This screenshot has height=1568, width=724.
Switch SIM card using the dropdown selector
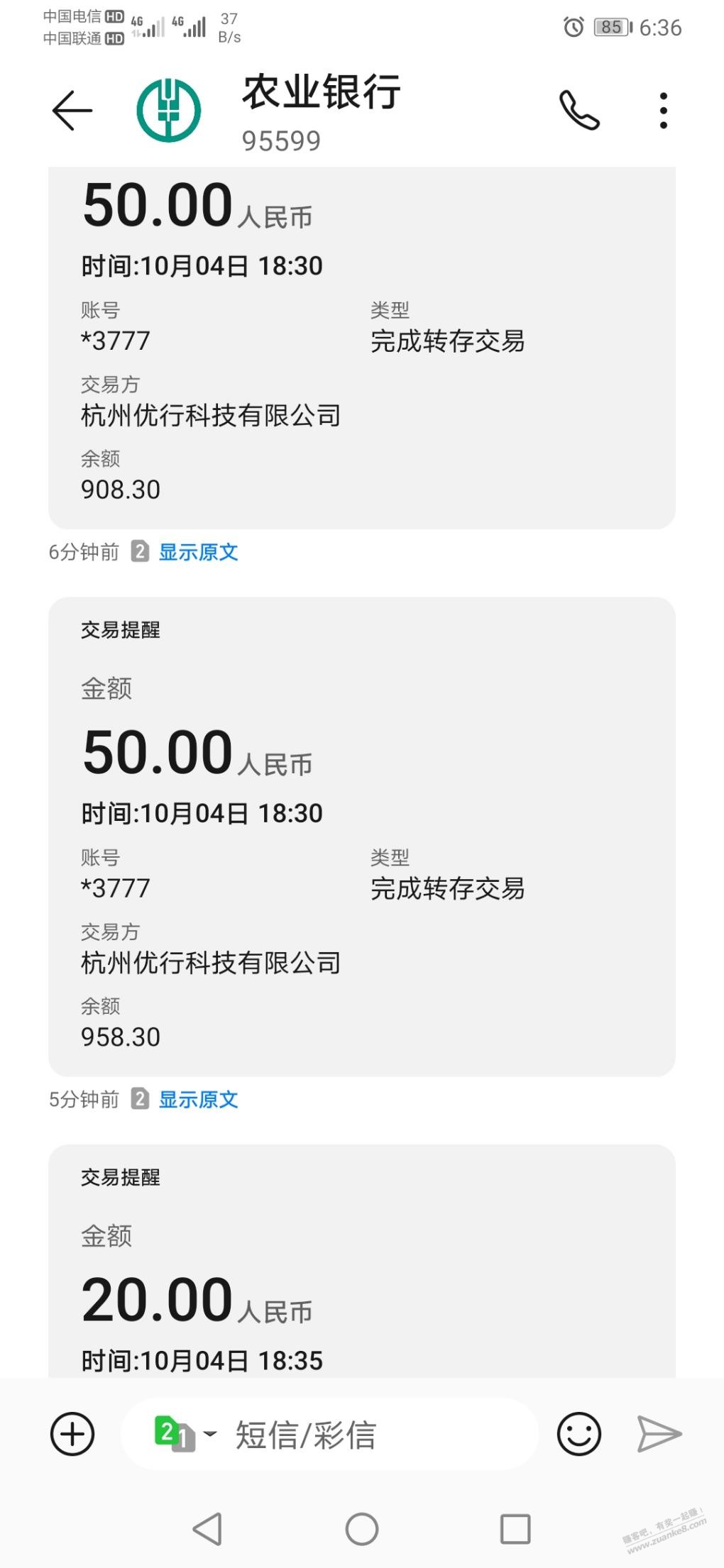[x=185, y=1434]
